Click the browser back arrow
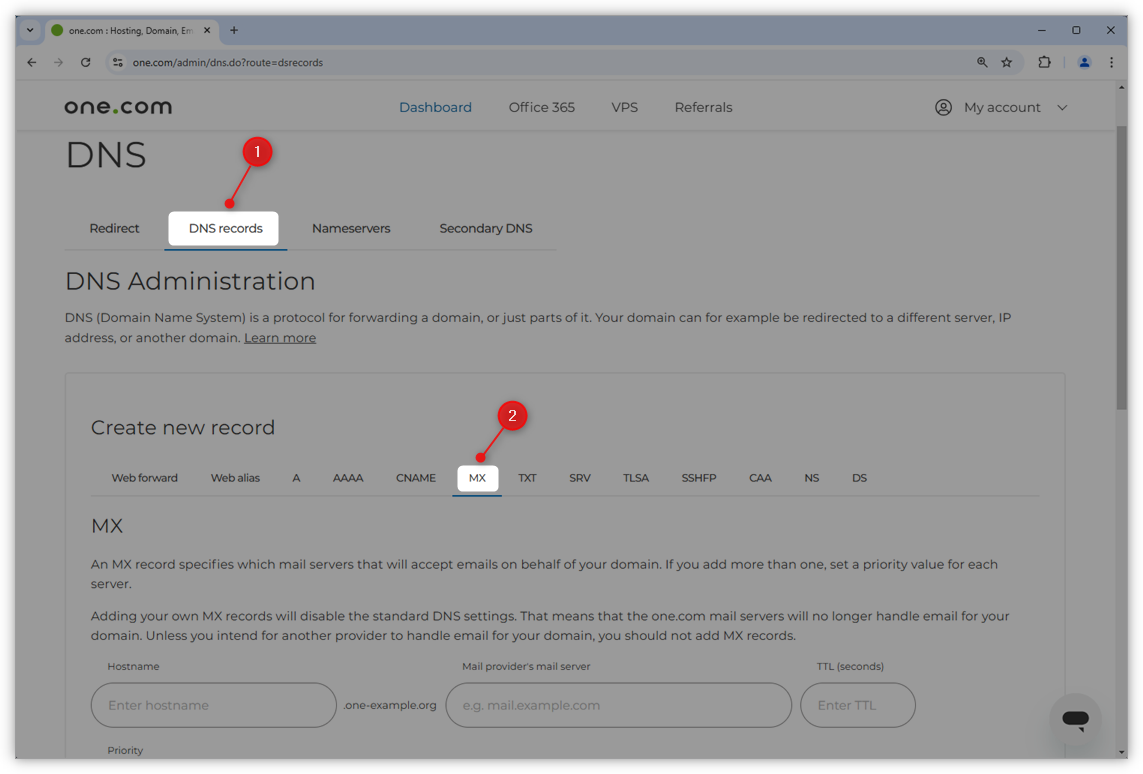1143x774 pixels. point(31,62)
